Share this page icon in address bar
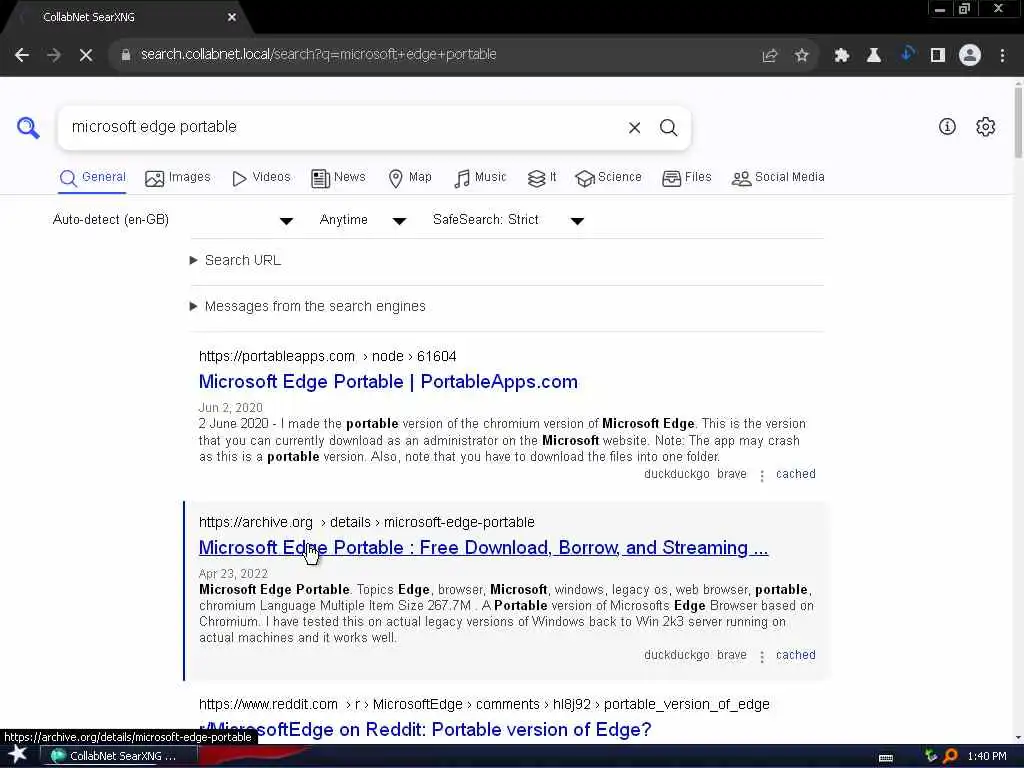The width and height of the screenshot is (1024, 768). click(770, 56)
